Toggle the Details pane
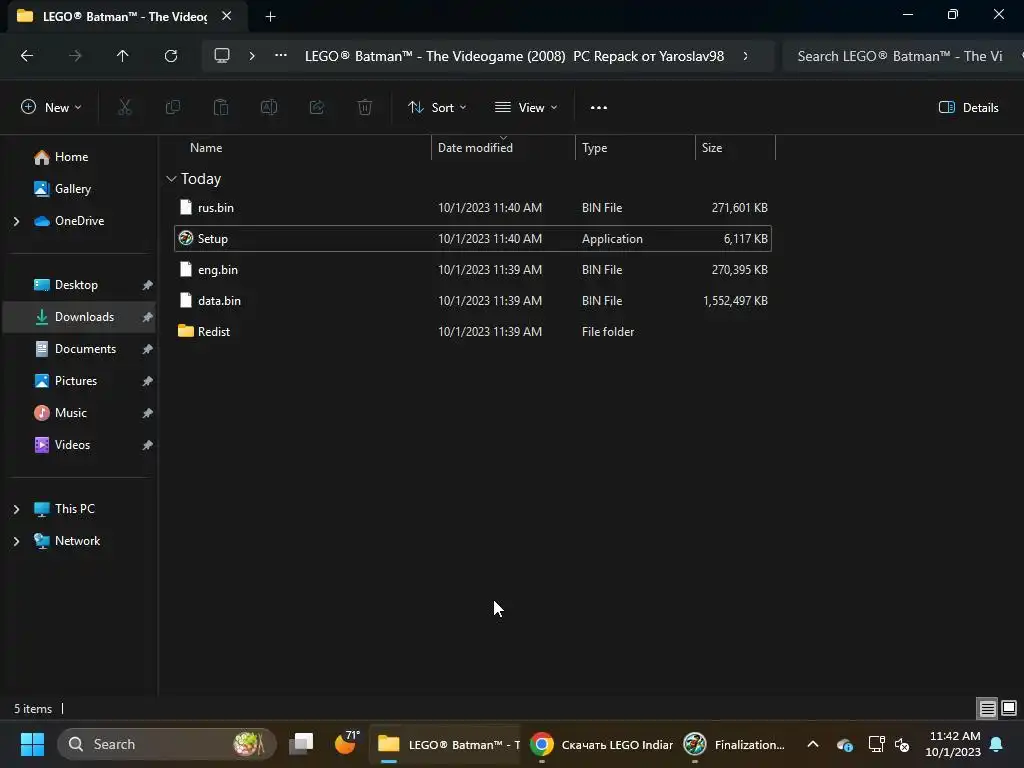 tap(968, 108)
